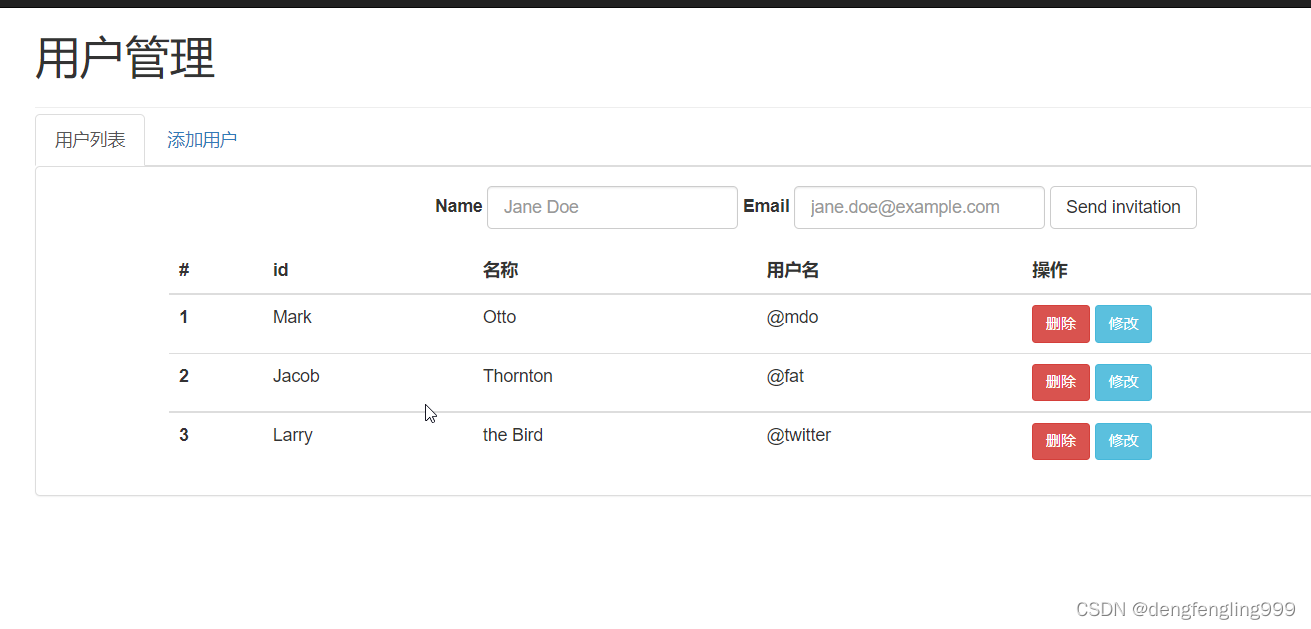Open the 添加用户 tab
1311x629 pixels.
click(x=202, y=140)
